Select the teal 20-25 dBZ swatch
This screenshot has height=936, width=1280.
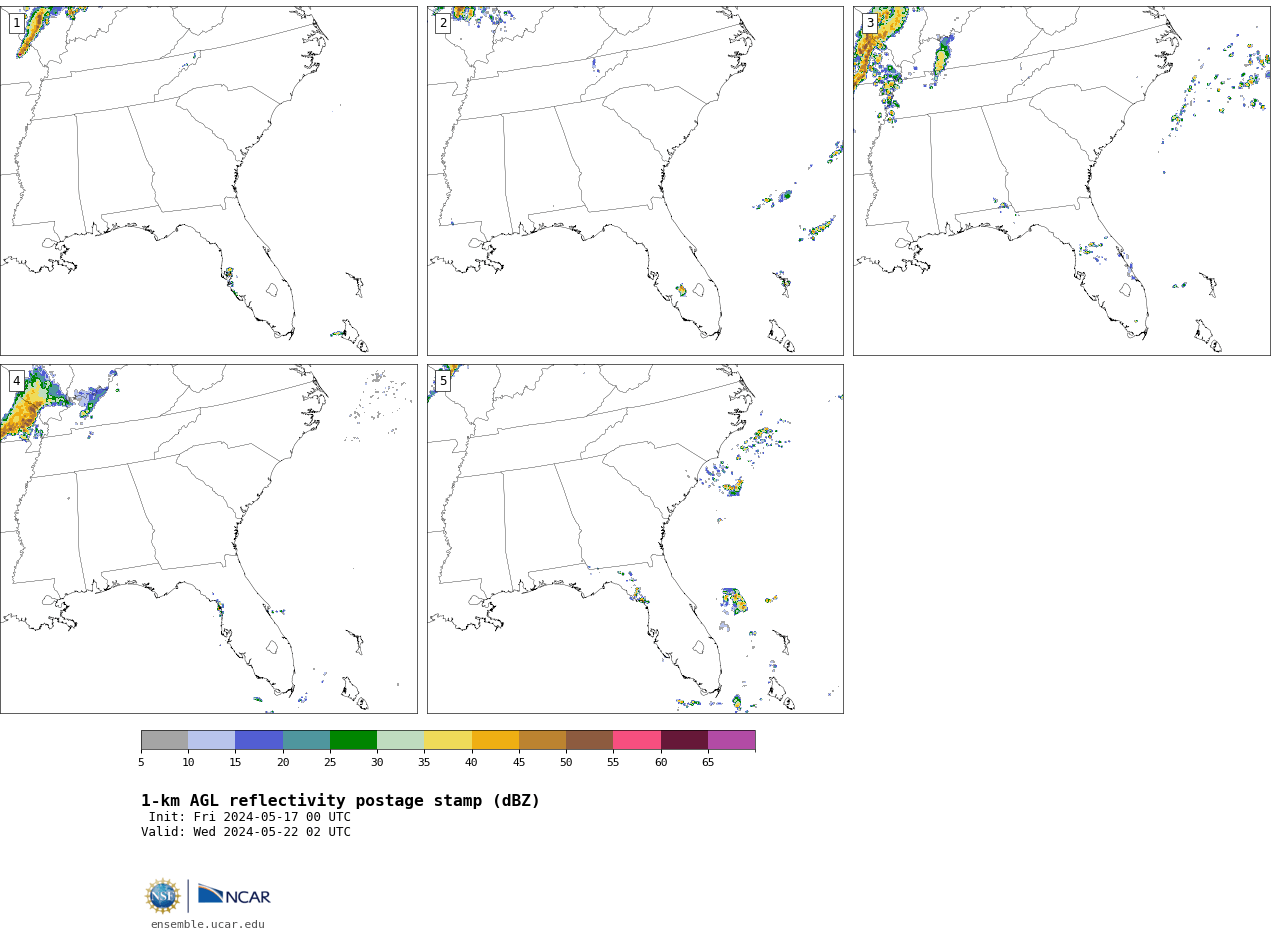(306, 740)
